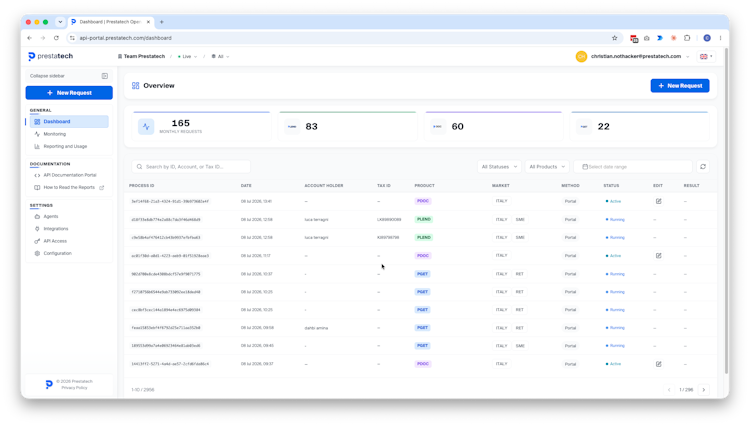Viewport: 750px width, 426px height.
Task: Click the browser forward arrow
Action: point(43,38)
